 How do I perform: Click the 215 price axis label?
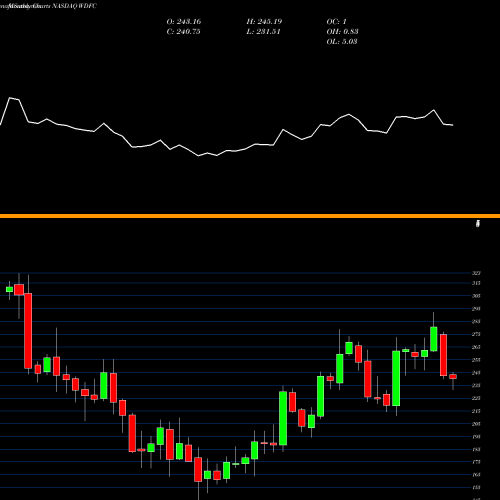(476, 411)
